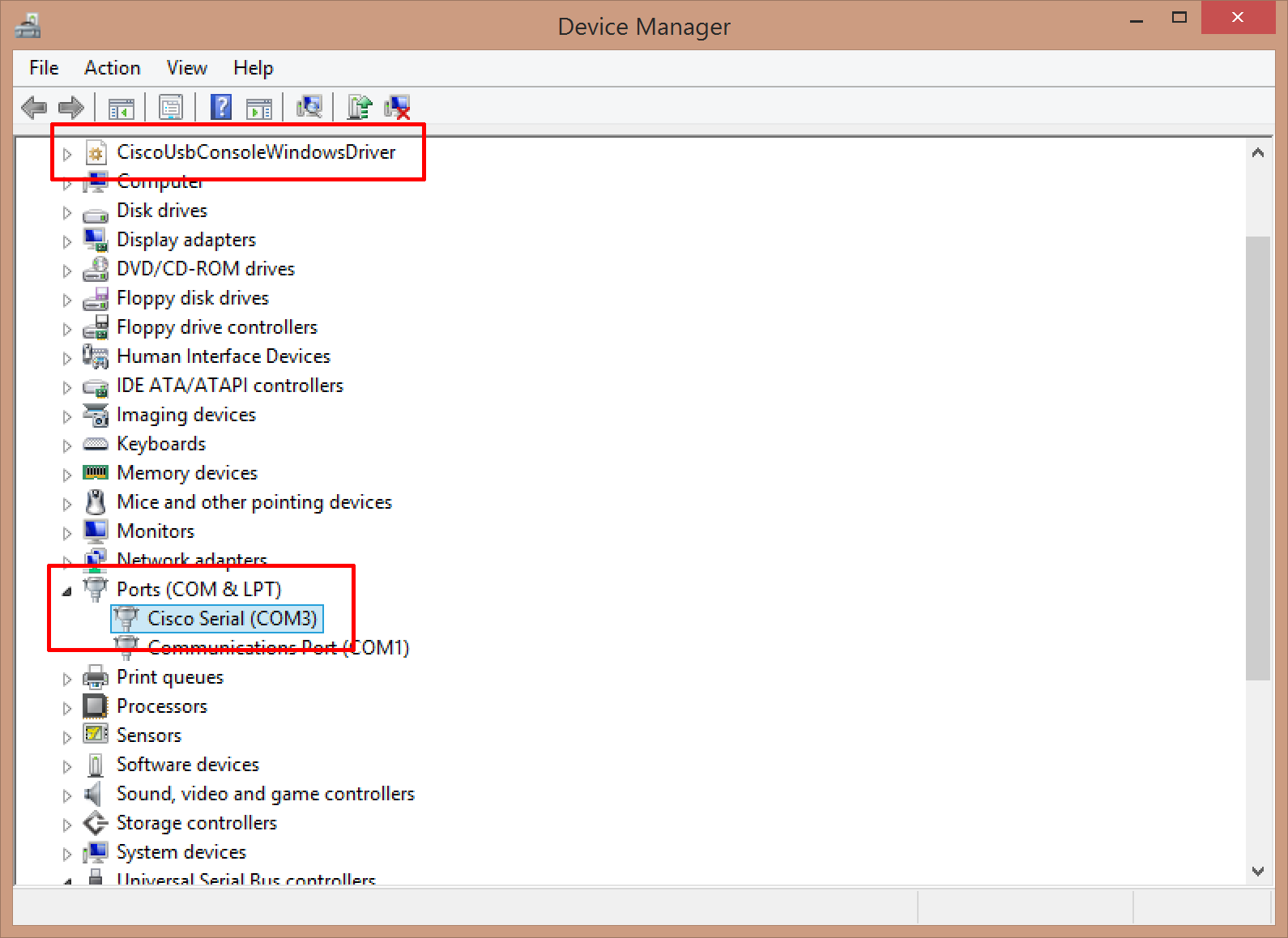1288x938 pixels.
Task: Click the blue Help question mark icon
Action: [x=220, y=107]
